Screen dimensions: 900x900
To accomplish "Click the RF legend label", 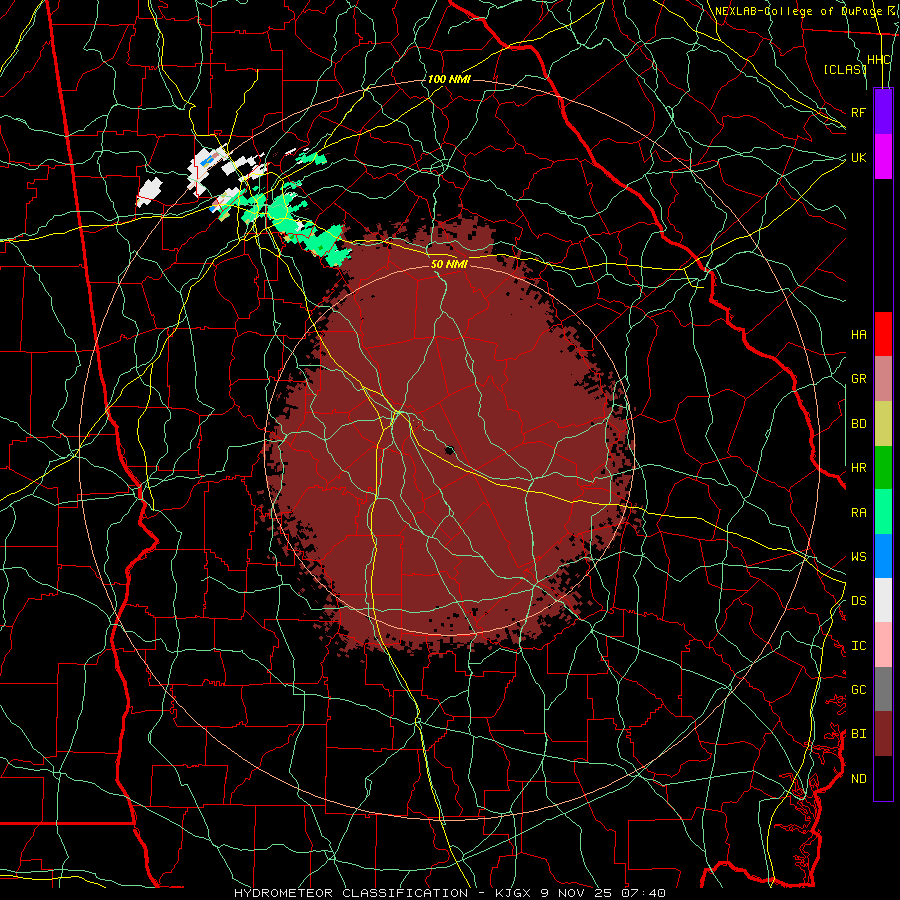I will (x=859, y=112).
